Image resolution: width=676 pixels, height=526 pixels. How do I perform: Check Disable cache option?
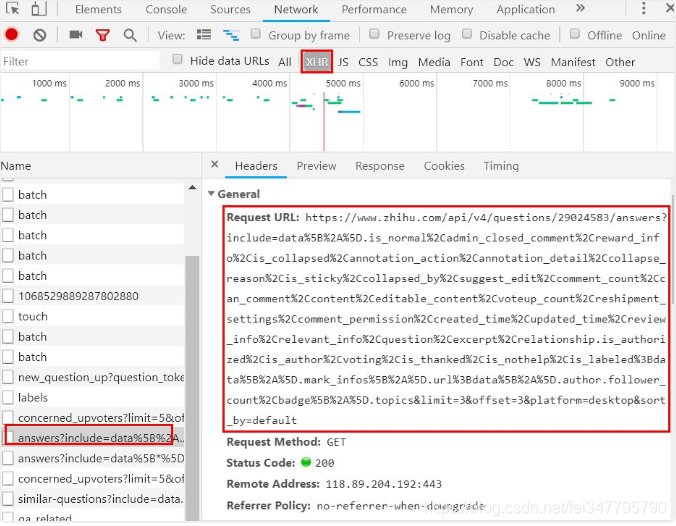pyautogui.click(x=467, y=34)
